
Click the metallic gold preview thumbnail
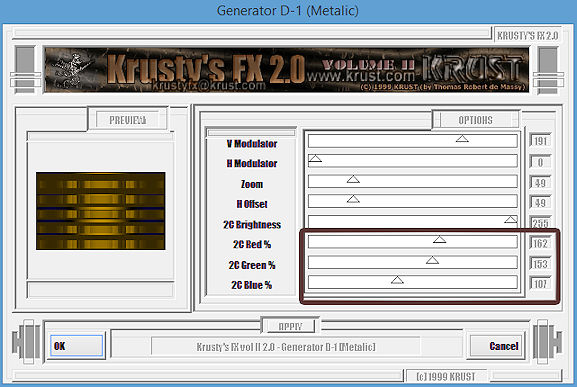tap(100, 211)
